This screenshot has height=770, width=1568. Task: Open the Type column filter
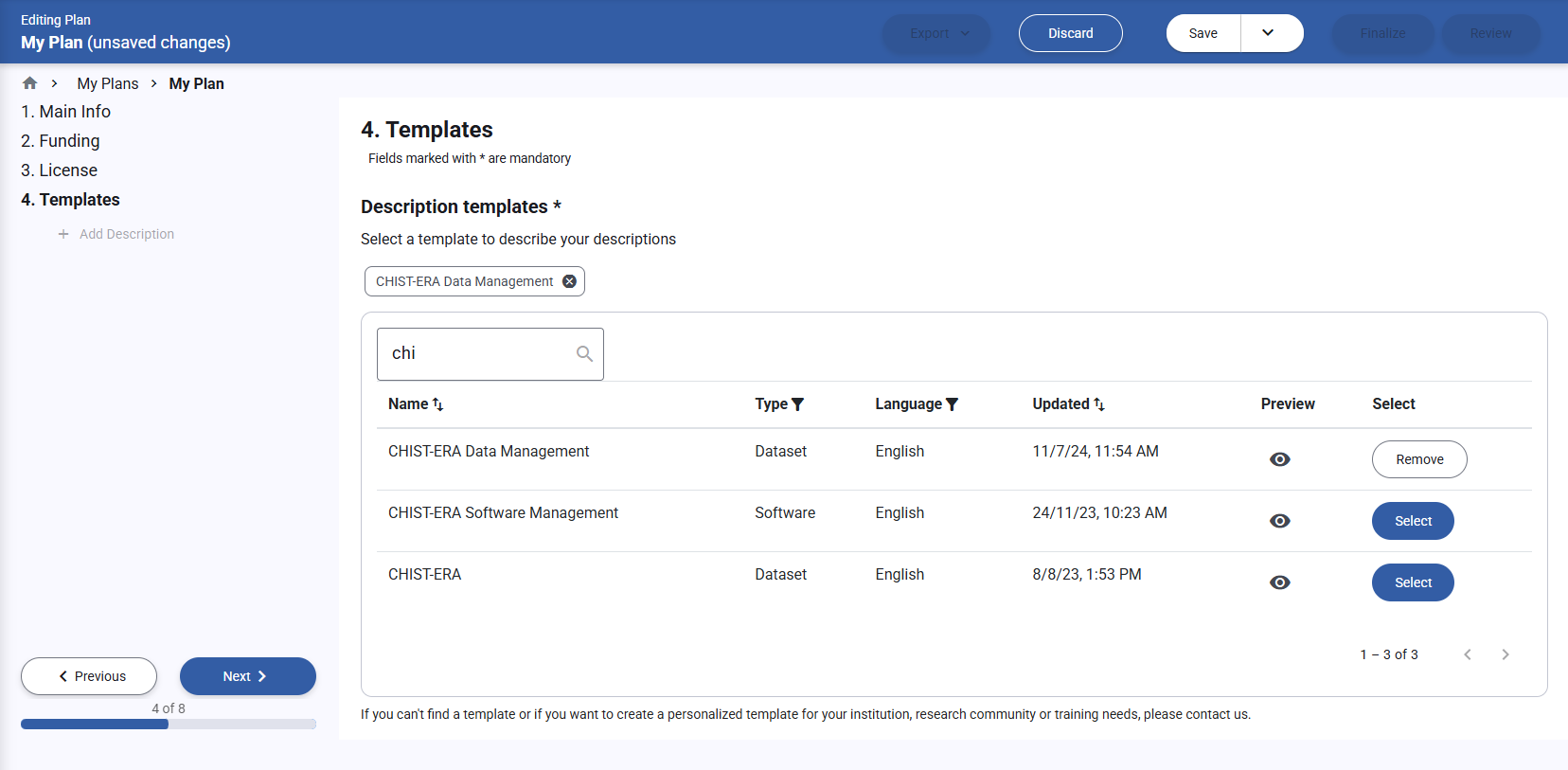click(797, 404)
